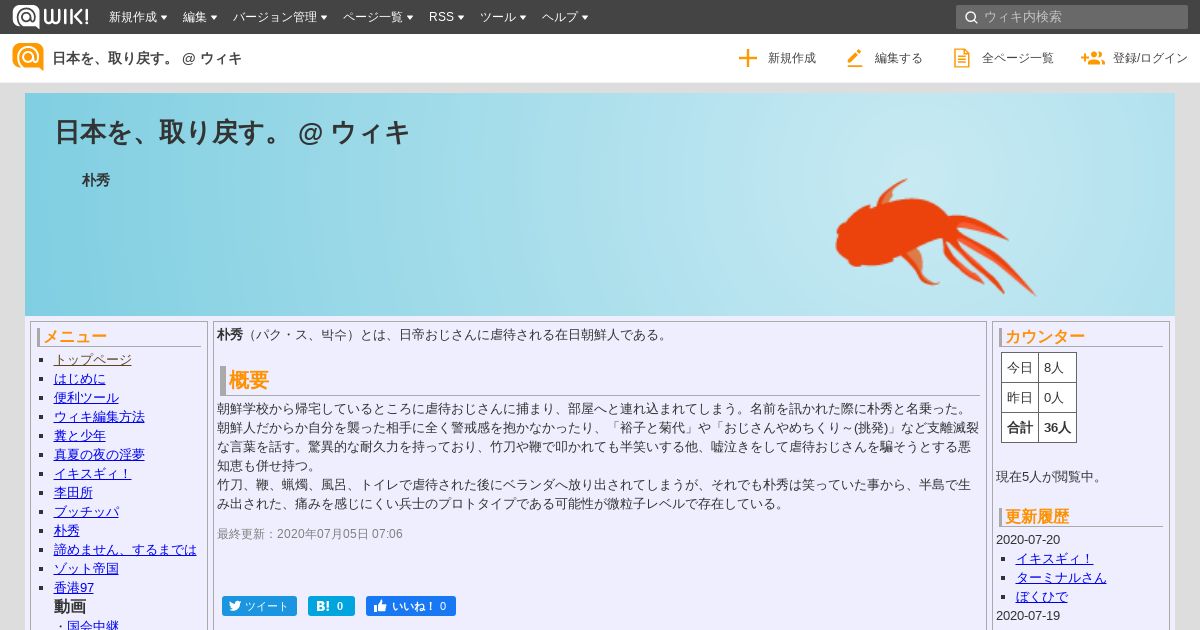Open 香港97 page link

74,587
